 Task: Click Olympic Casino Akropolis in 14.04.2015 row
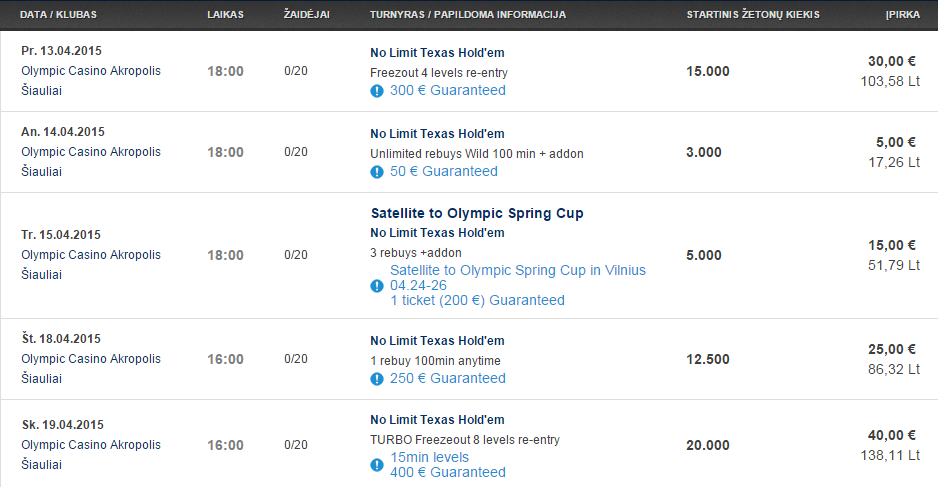coord(91,152)
